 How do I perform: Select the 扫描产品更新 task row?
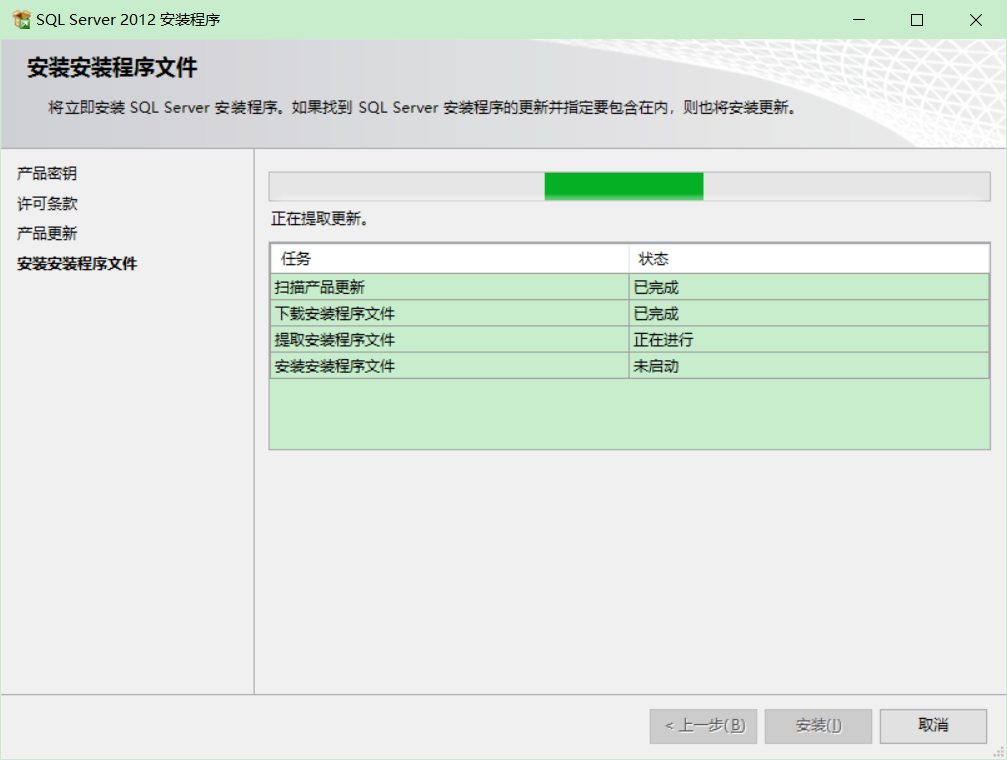629,287
